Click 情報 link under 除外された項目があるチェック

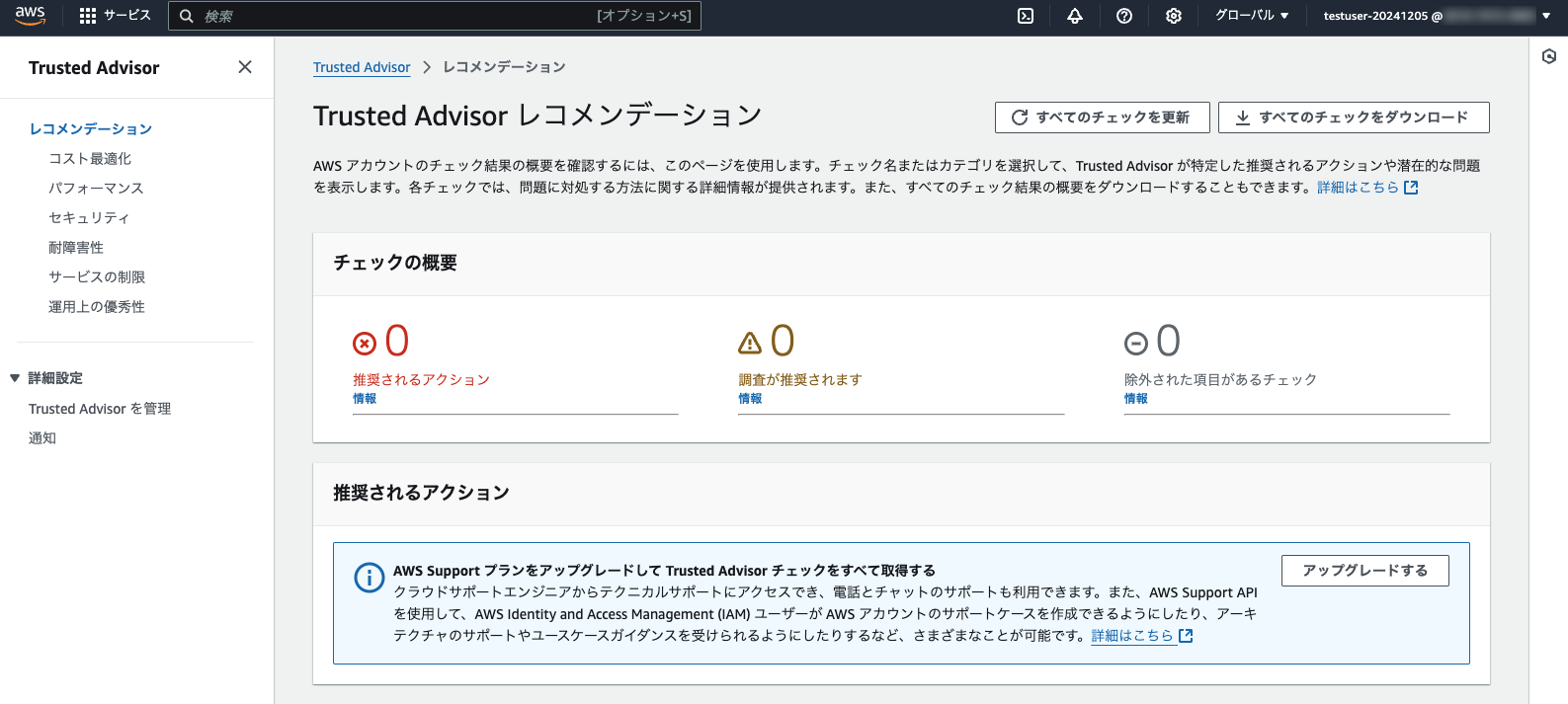point(1136,399)
